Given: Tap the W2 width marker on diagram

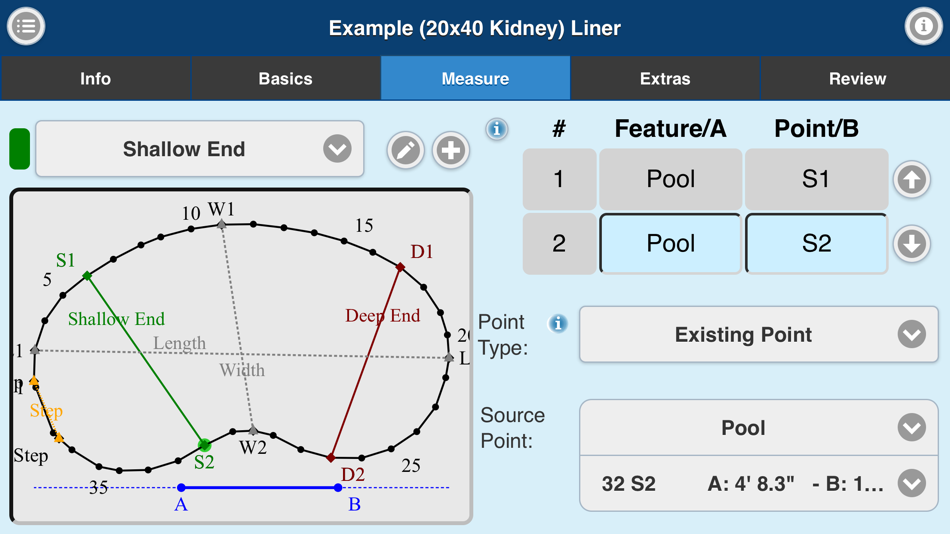Looking at the screenshot, I should 253,431.
